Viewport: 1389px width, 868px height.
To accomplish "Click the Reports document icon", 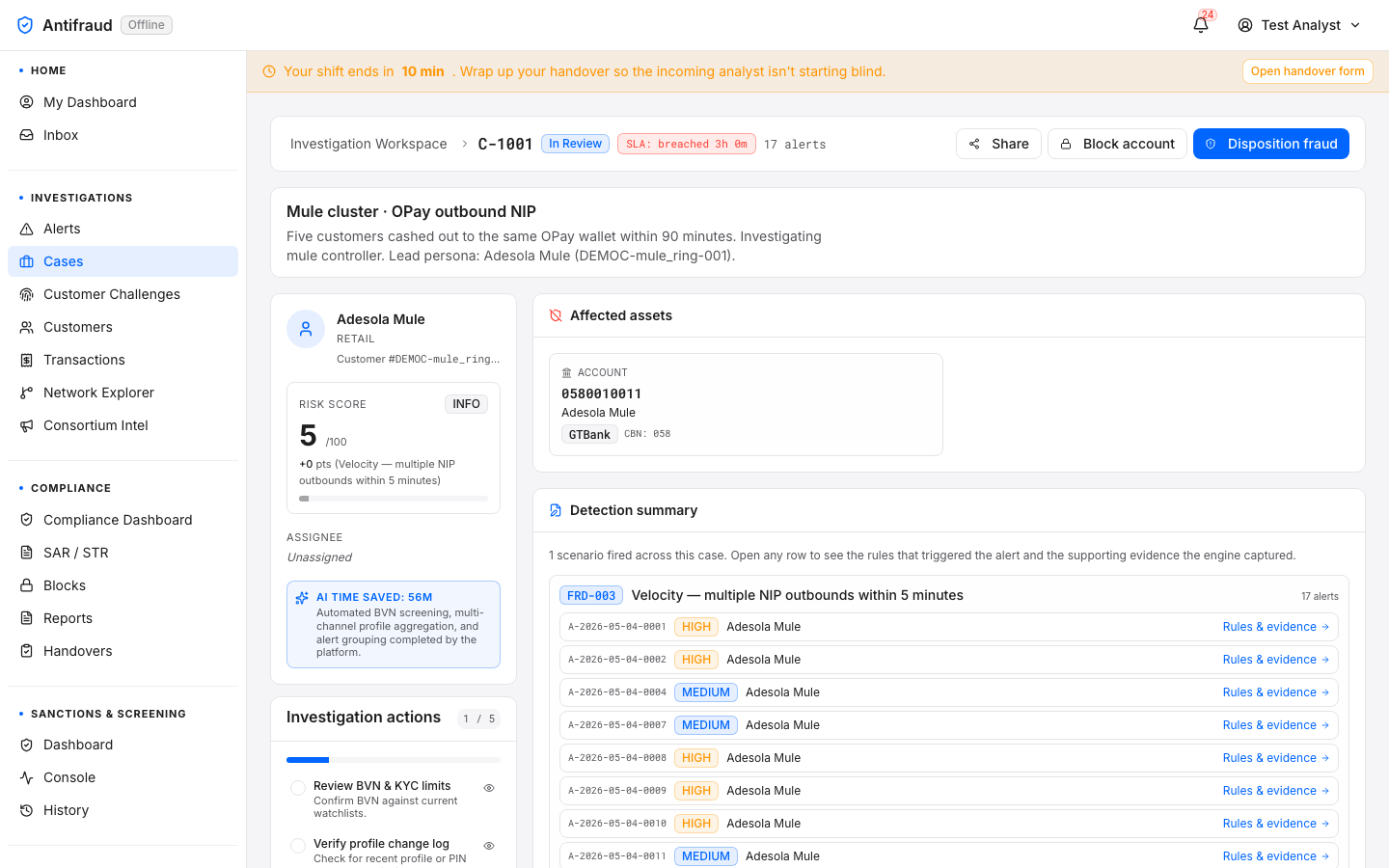I will pyautogui.click(x=27, y=618).
